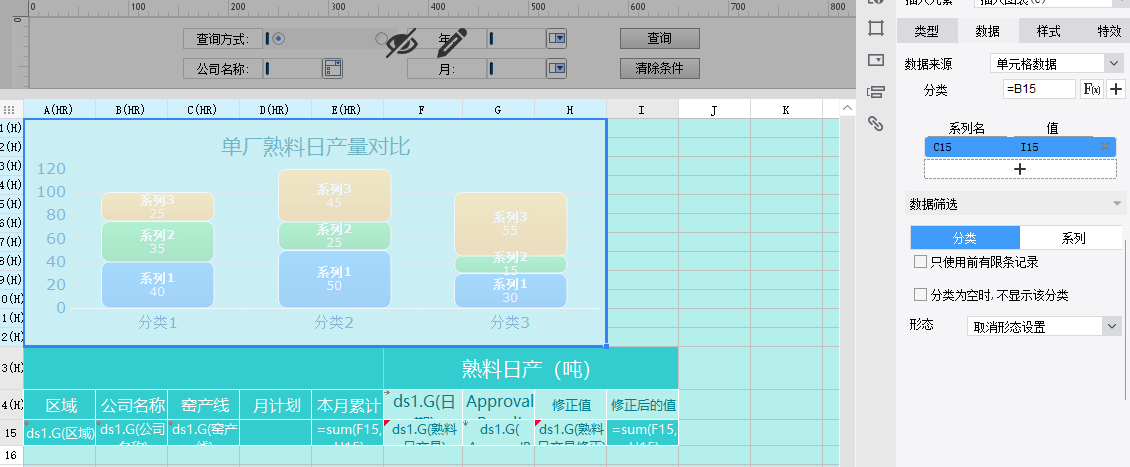Open the 年 combo box arrow
The width and height of the screenshot is (1130, 467).
556,38
